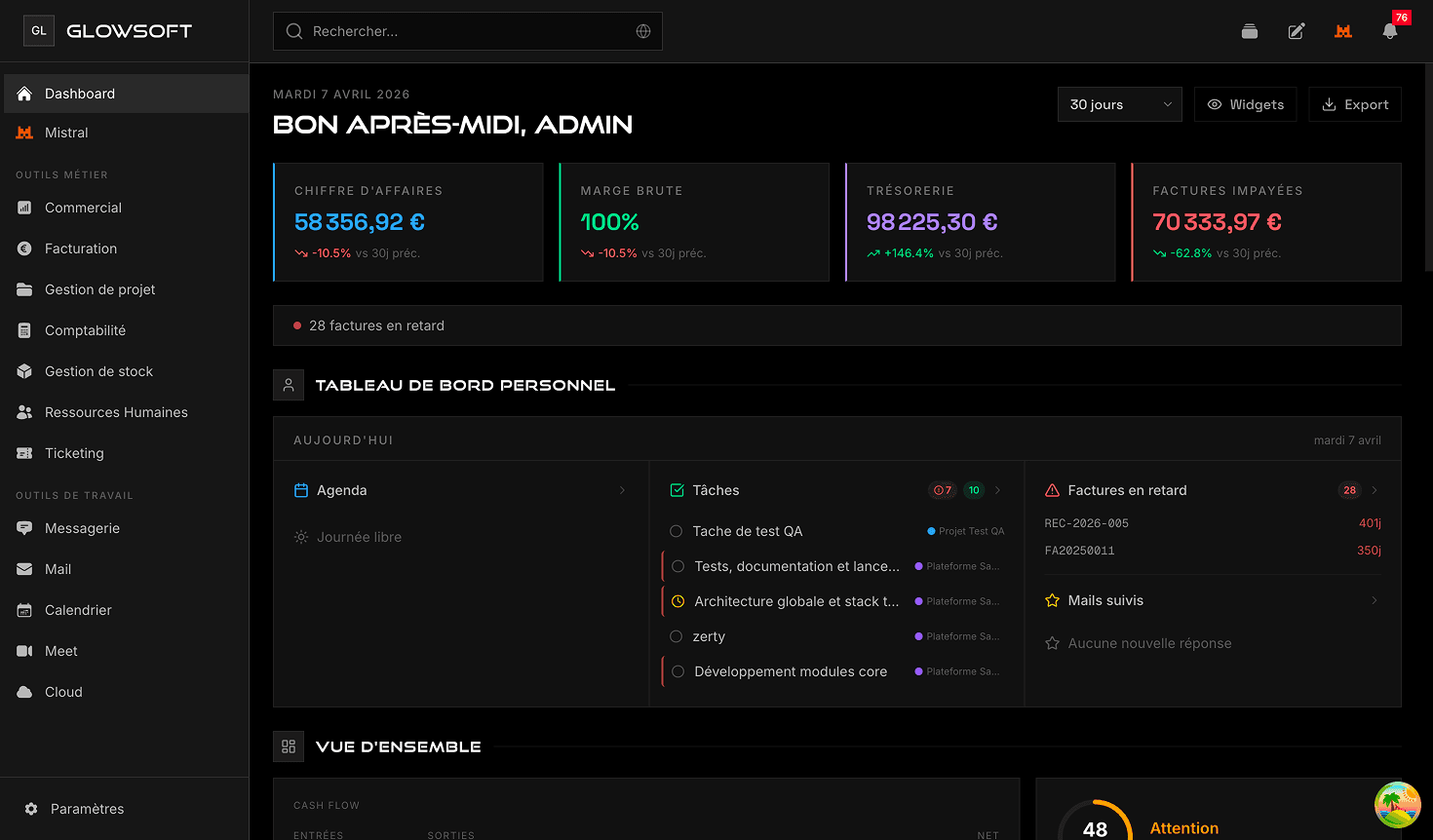Image resolution: width=1433 pixels, height=840 pixels.
Task: Expand the Factures en retard chevron
Action: click(1375, 490)
